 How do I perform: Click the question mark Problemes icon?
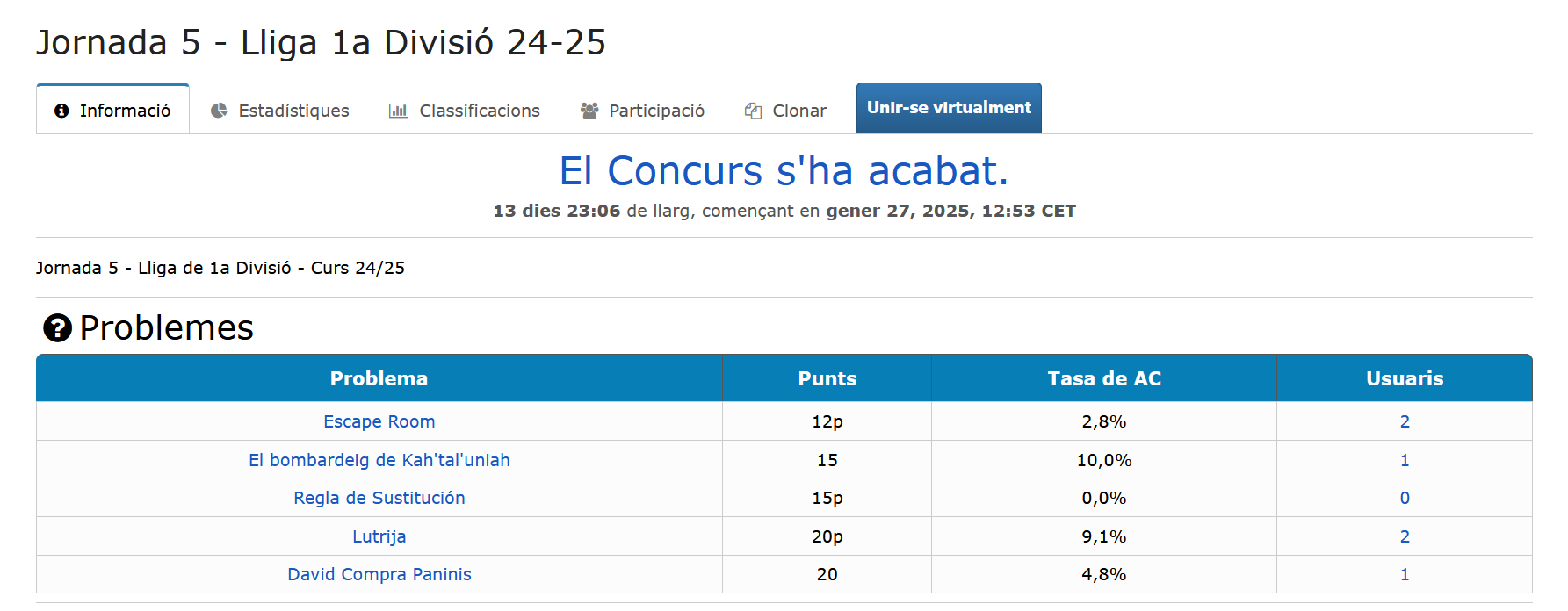57,328
